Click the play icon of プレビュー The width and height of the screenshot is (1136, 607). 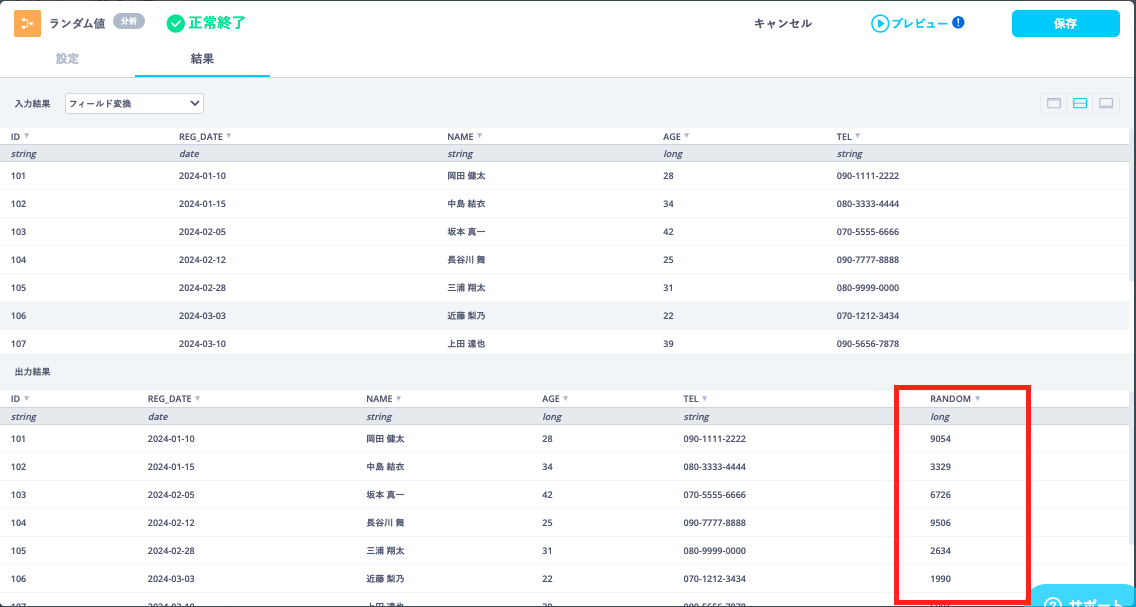click(x=880, y=23)
